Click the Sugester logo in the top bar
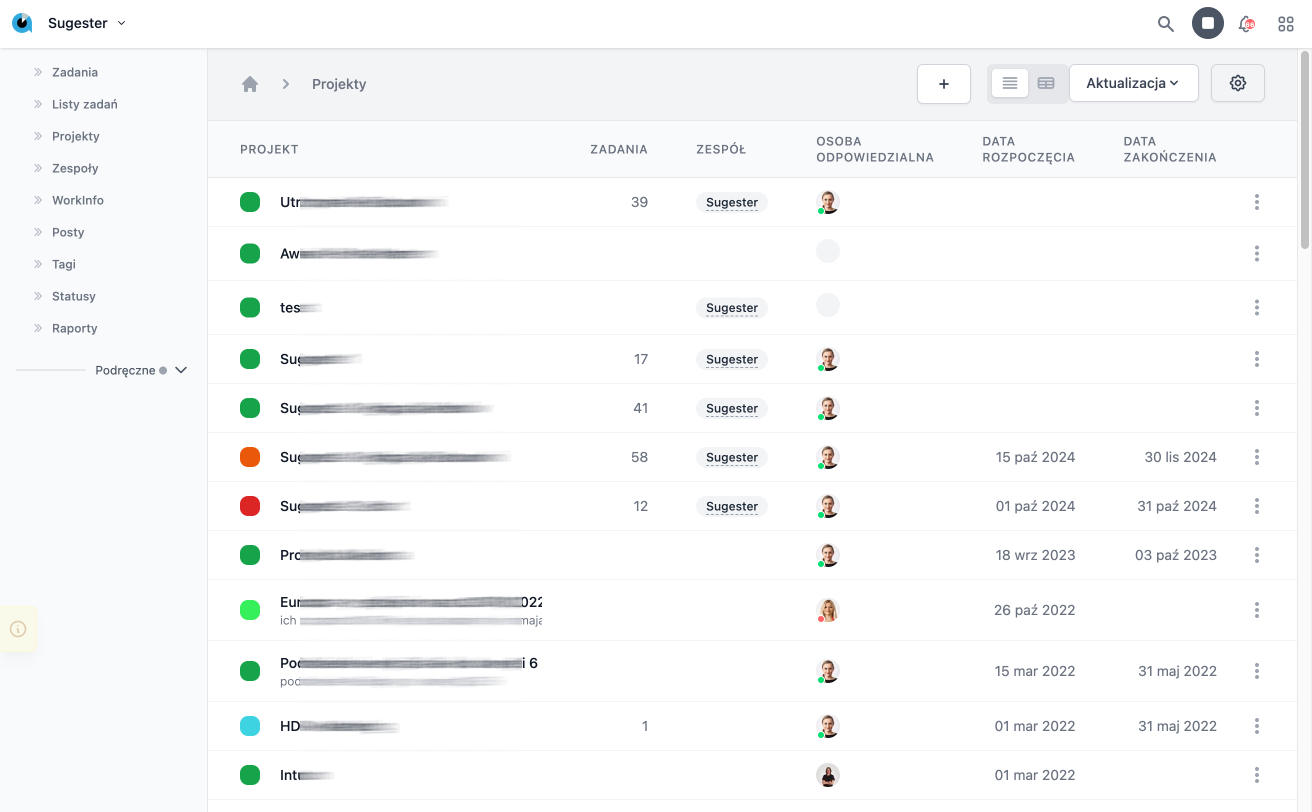The height and width of the screenshot is (812, 1312). point(22,22)
